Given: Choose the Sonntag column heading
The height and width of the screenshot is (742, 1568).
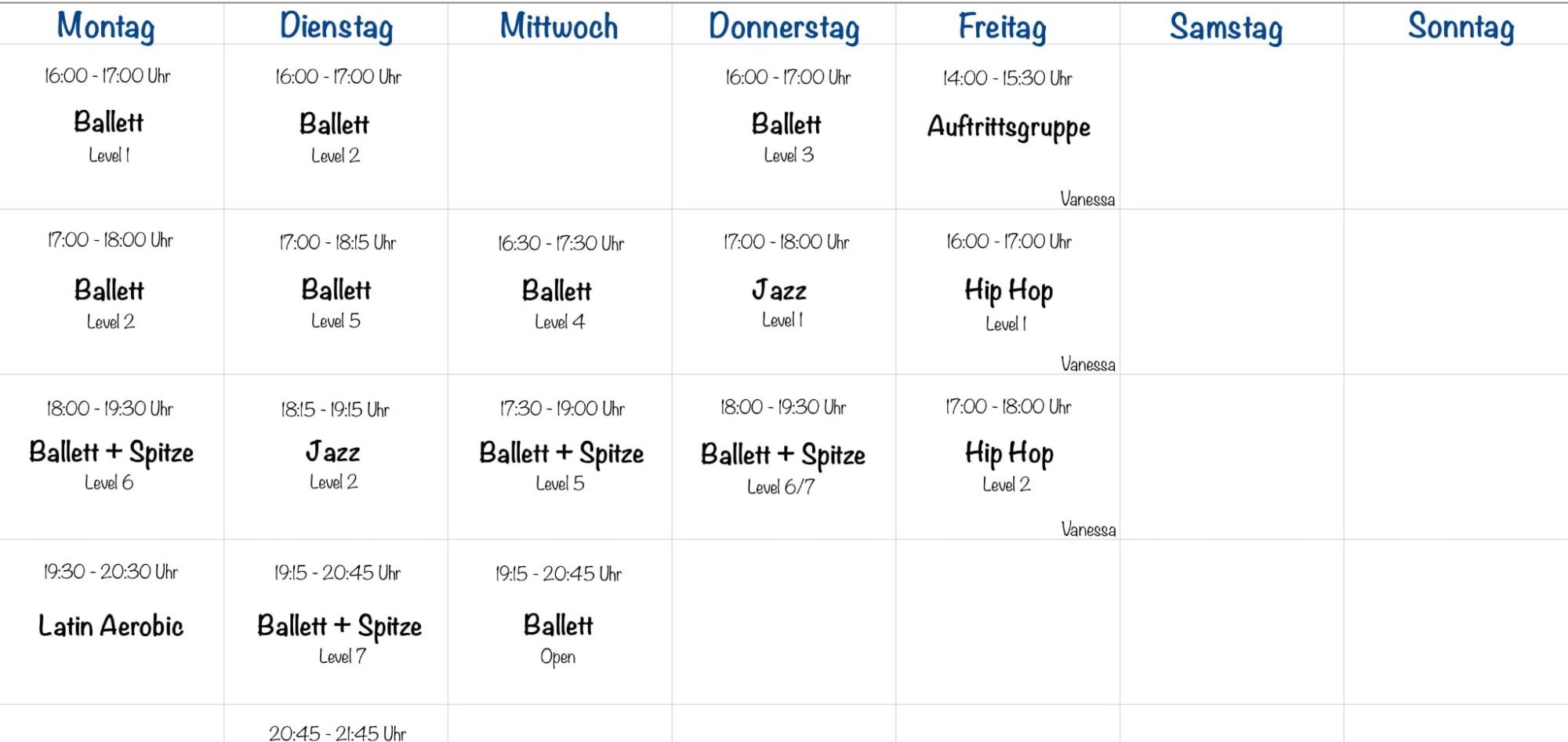Looking at the screenshot, I should click(1461, 26).
